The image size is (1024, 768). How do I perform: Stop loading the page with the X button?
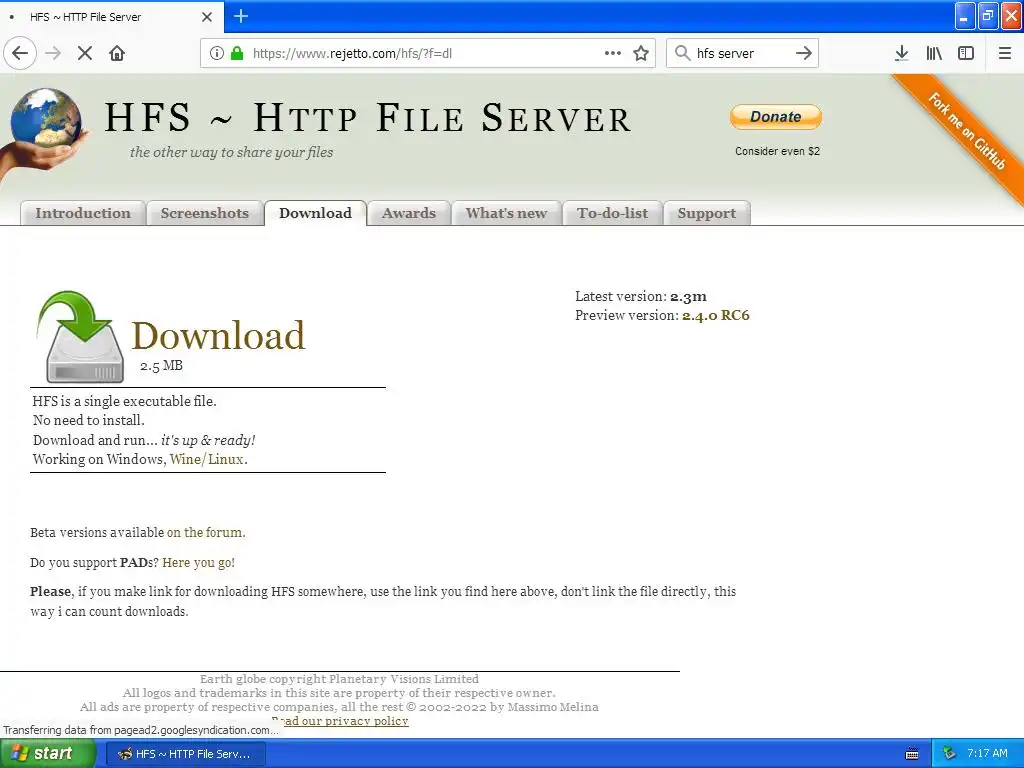(85, 53)
